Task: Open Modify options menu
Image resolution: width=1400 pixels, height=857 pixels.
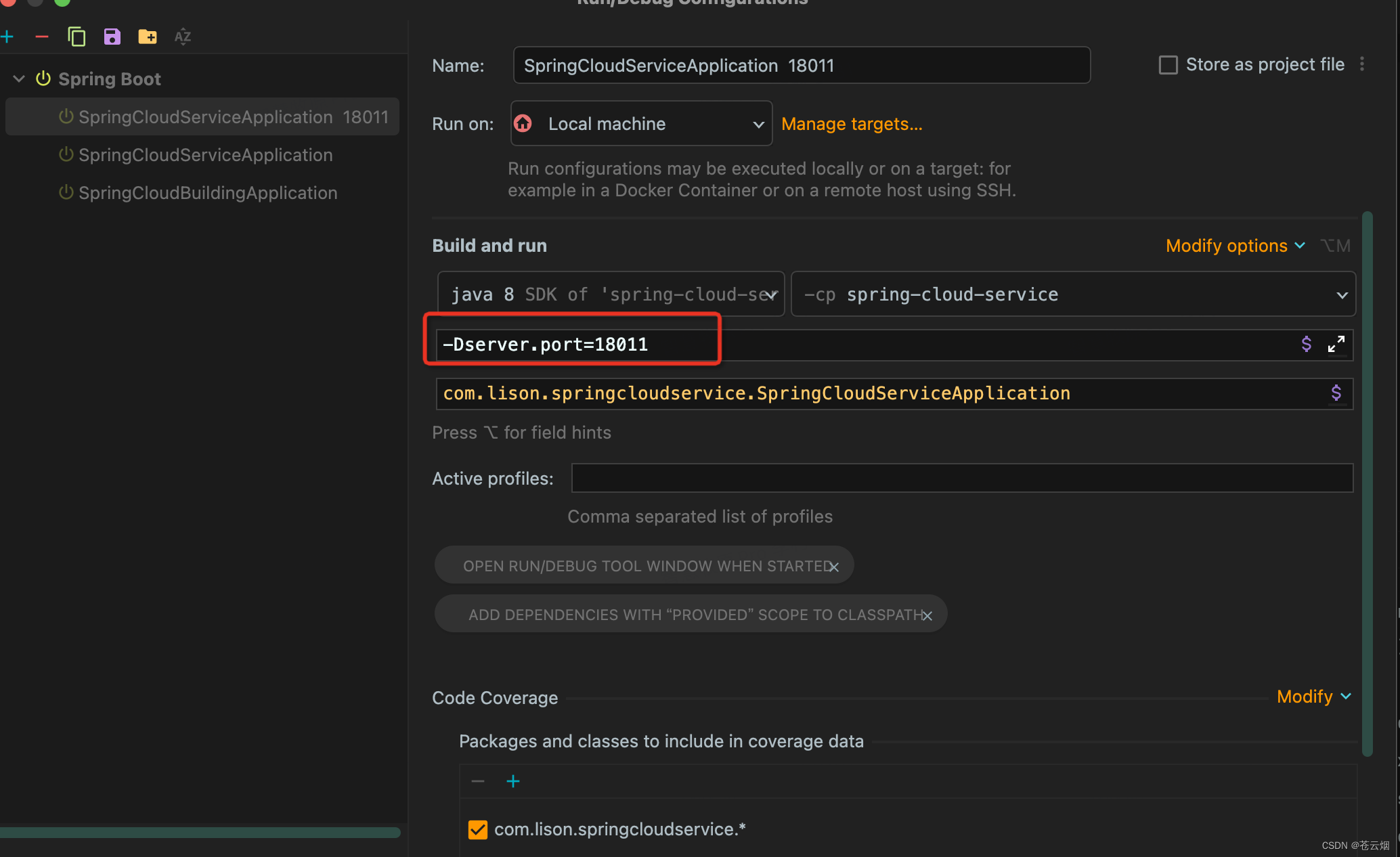Action: point(1234,246)
